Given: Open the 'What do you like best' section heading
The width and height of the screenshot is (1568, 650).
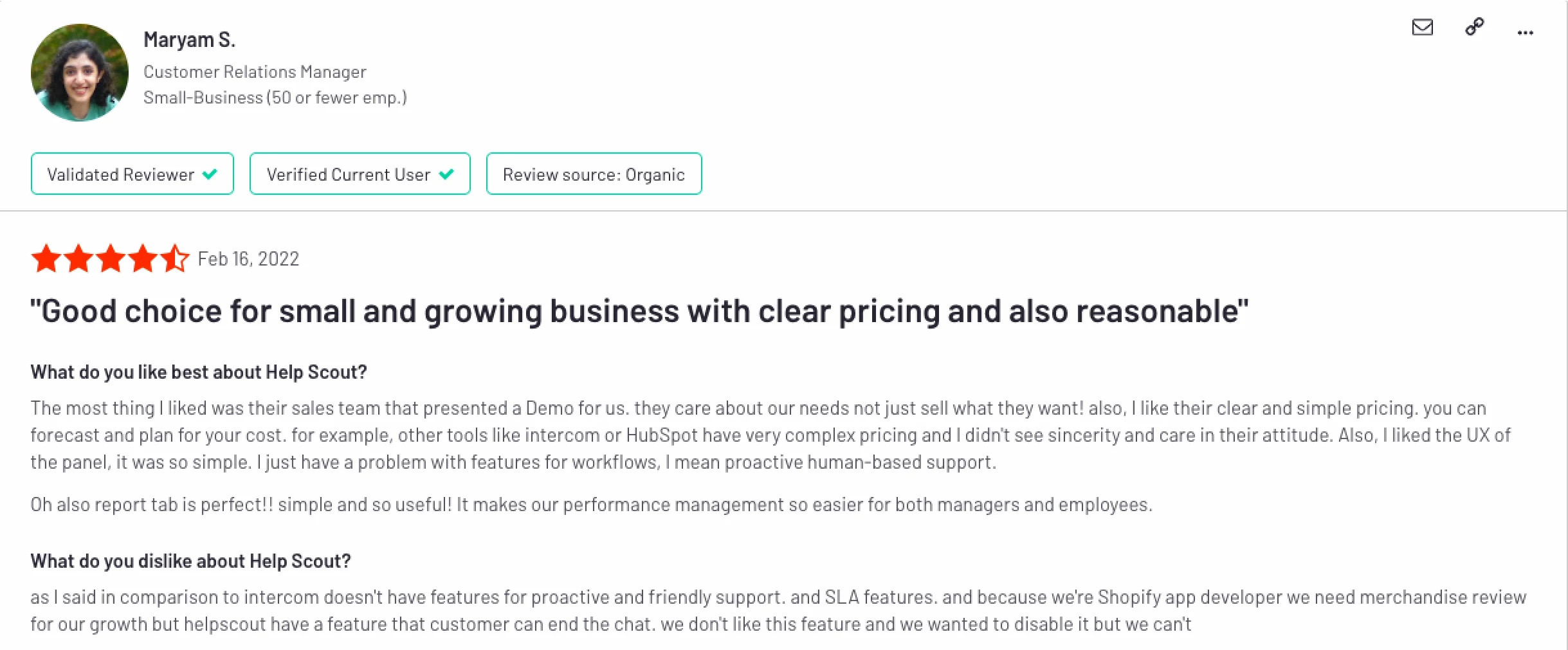Looking at the screenshot, I should [198, 372].
